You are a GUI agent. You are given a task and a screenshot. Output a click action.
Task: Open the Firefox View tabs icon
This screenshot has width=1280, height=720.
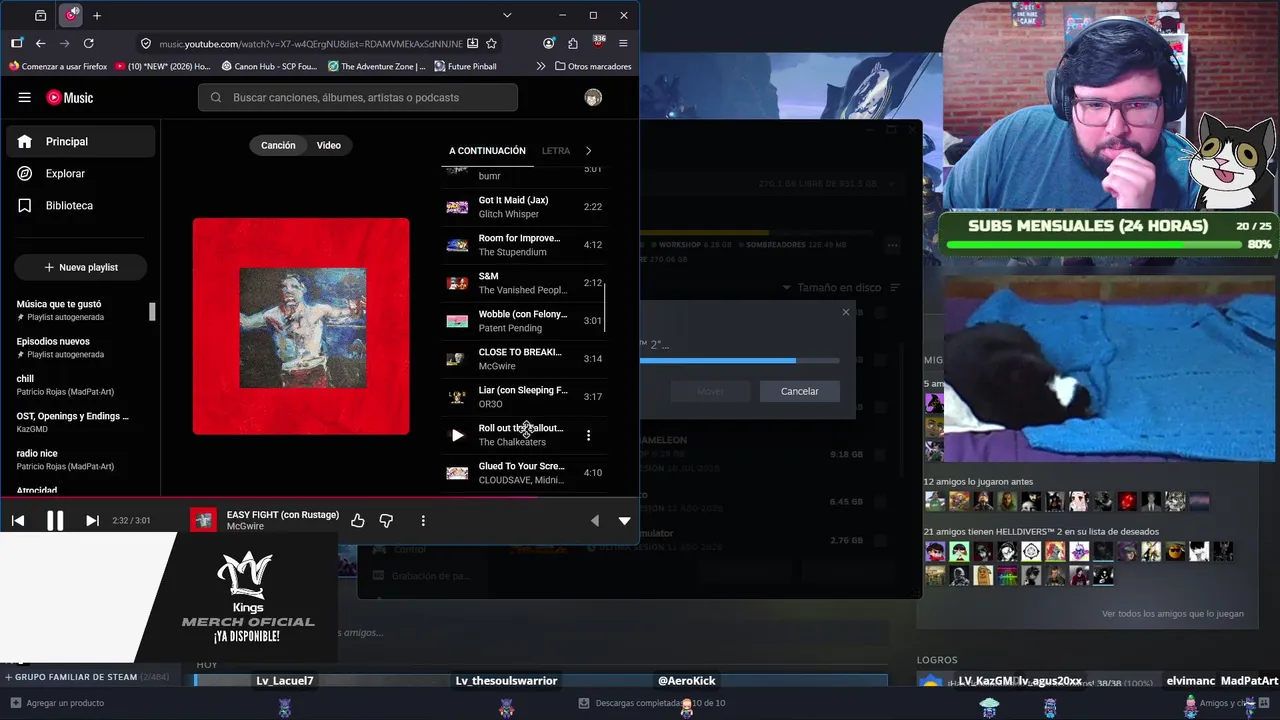40,16
